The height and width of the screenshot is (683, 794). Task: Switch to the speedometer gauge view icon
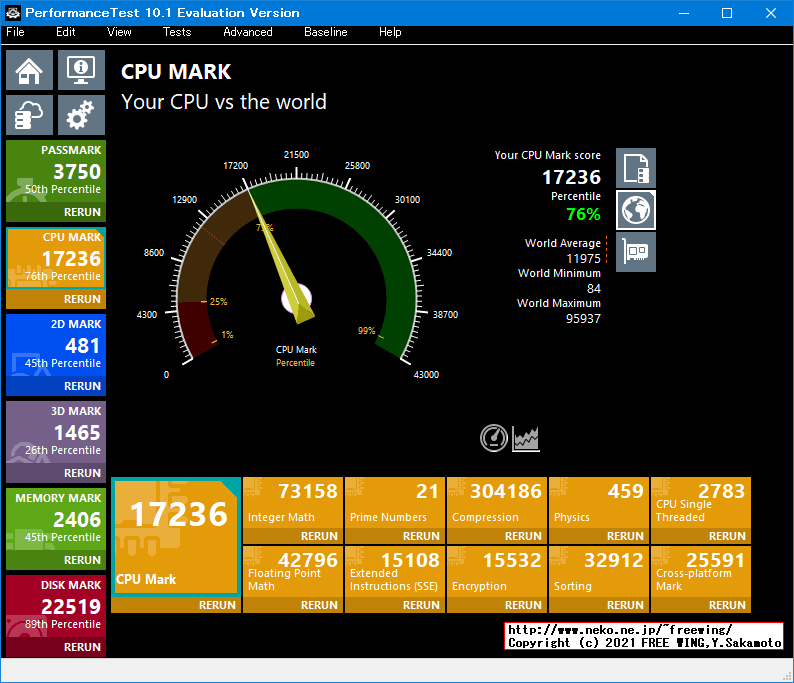494,438
